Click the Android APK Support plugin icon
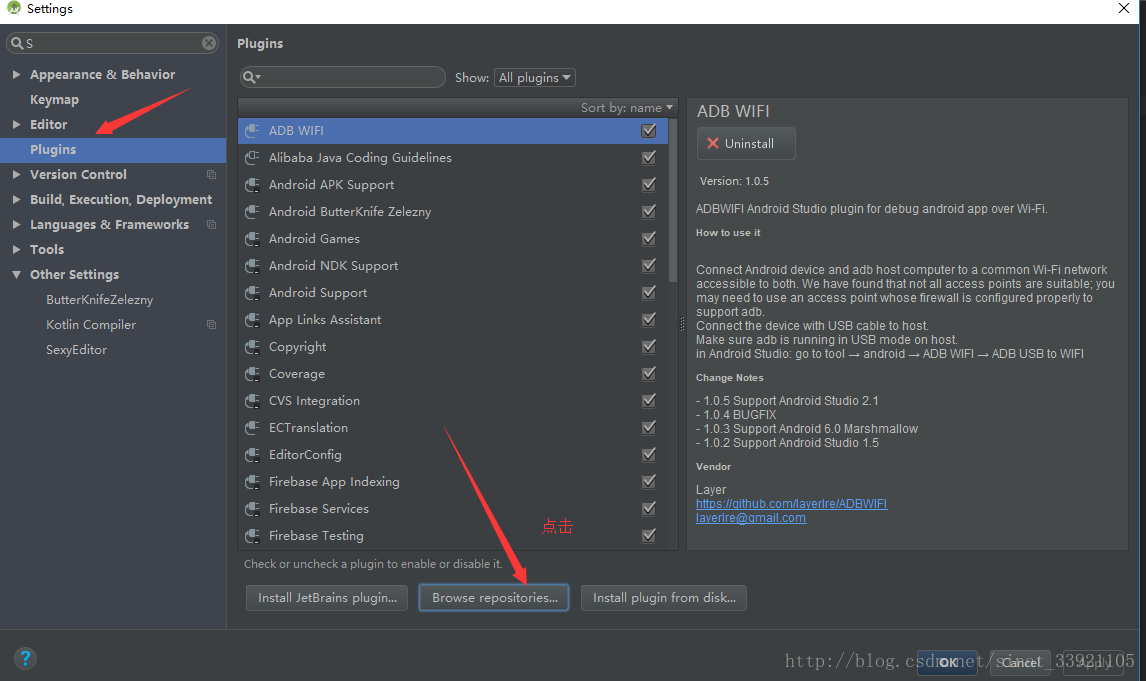1146x681 pixels. (252, 185)
